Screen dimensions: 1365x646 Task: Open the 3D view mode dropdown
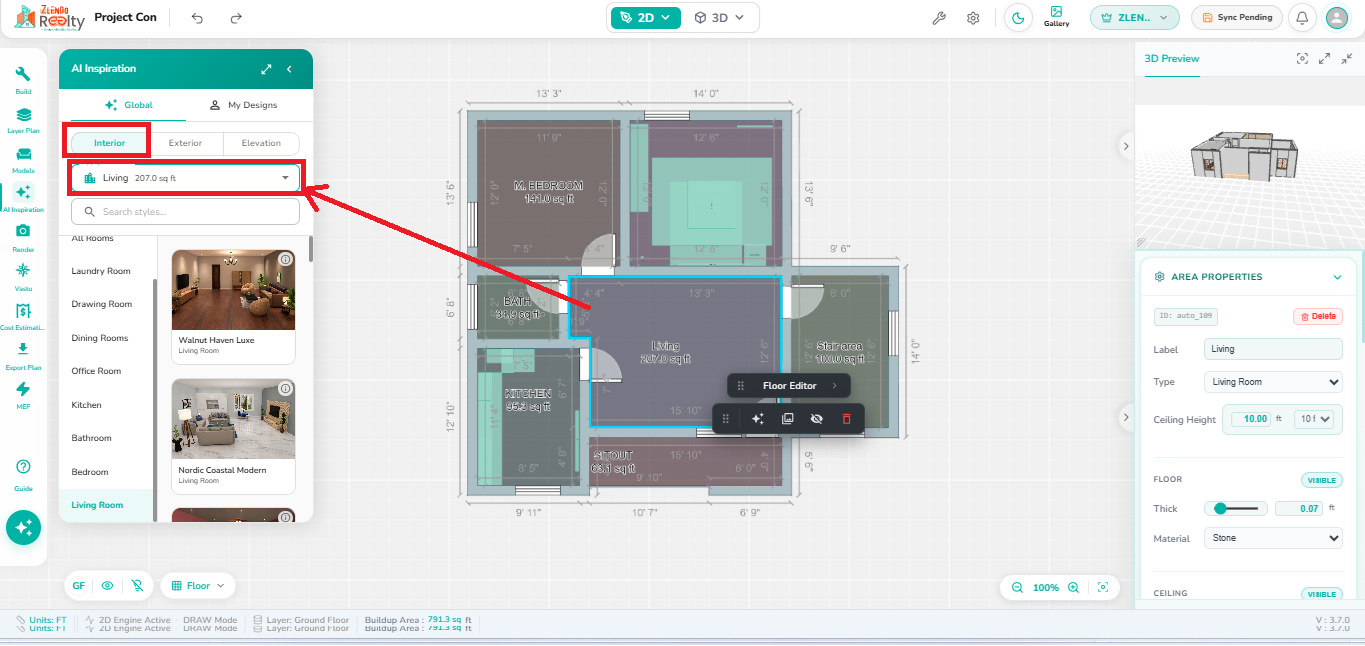coord(720,17)
